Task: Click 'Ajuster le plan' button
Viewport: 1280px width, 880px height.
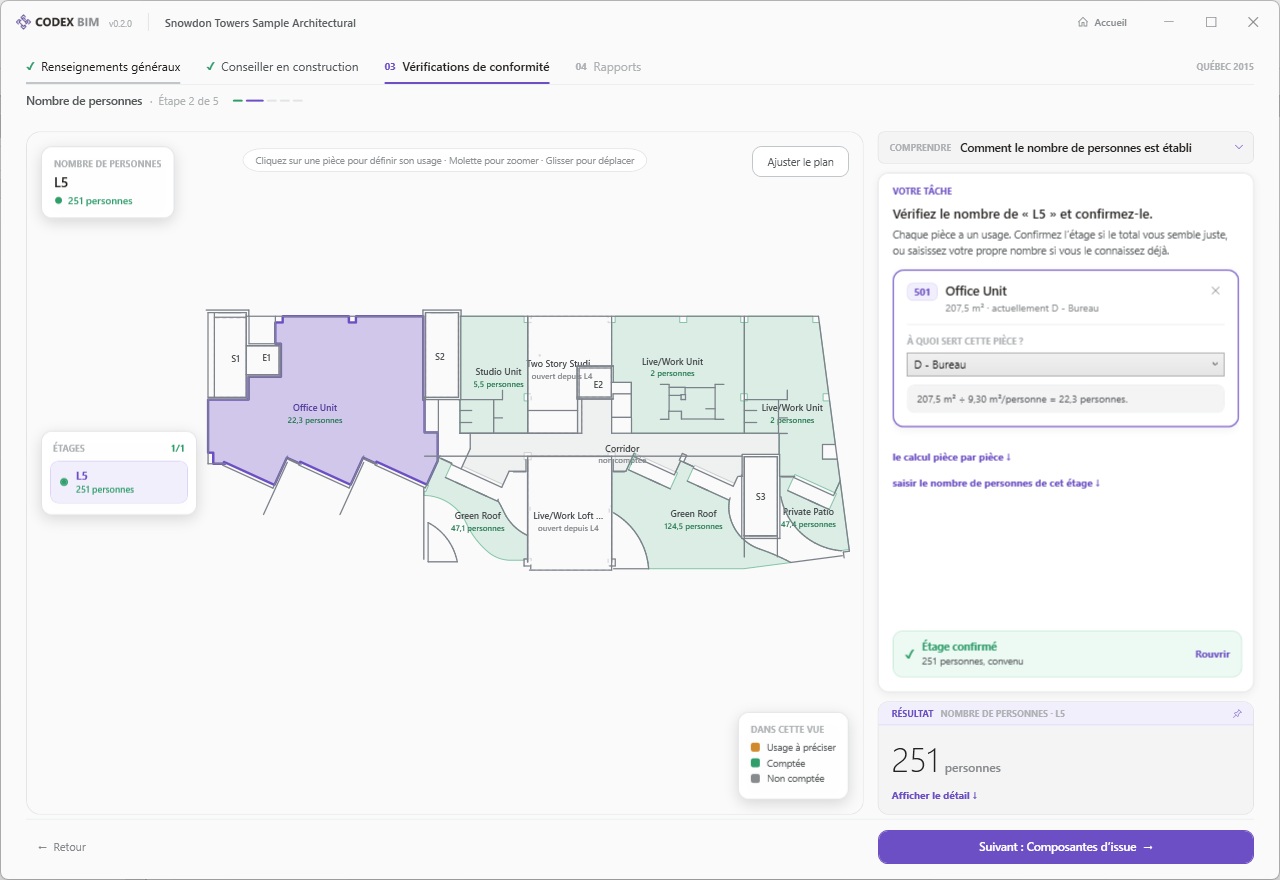Action: (x=800, y=162)
